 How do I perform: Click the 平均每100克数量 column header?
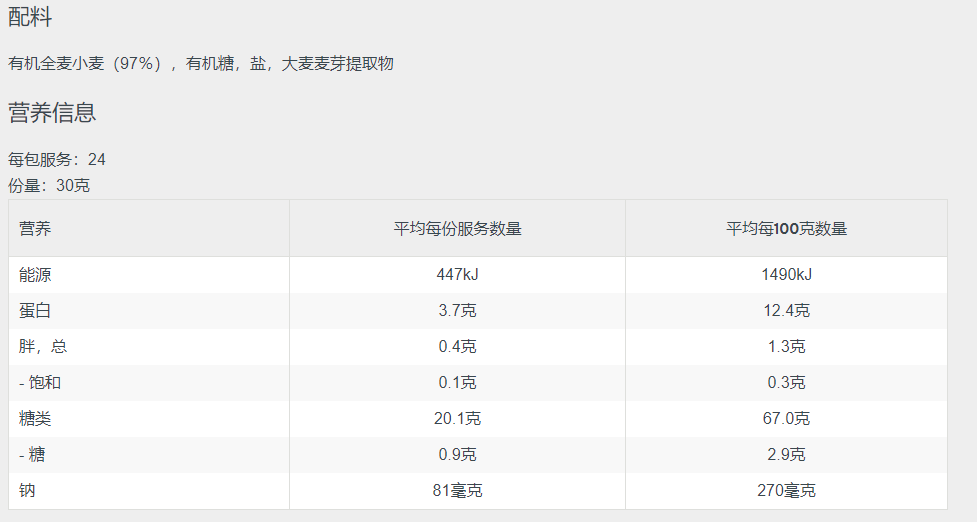click(786, 229)
